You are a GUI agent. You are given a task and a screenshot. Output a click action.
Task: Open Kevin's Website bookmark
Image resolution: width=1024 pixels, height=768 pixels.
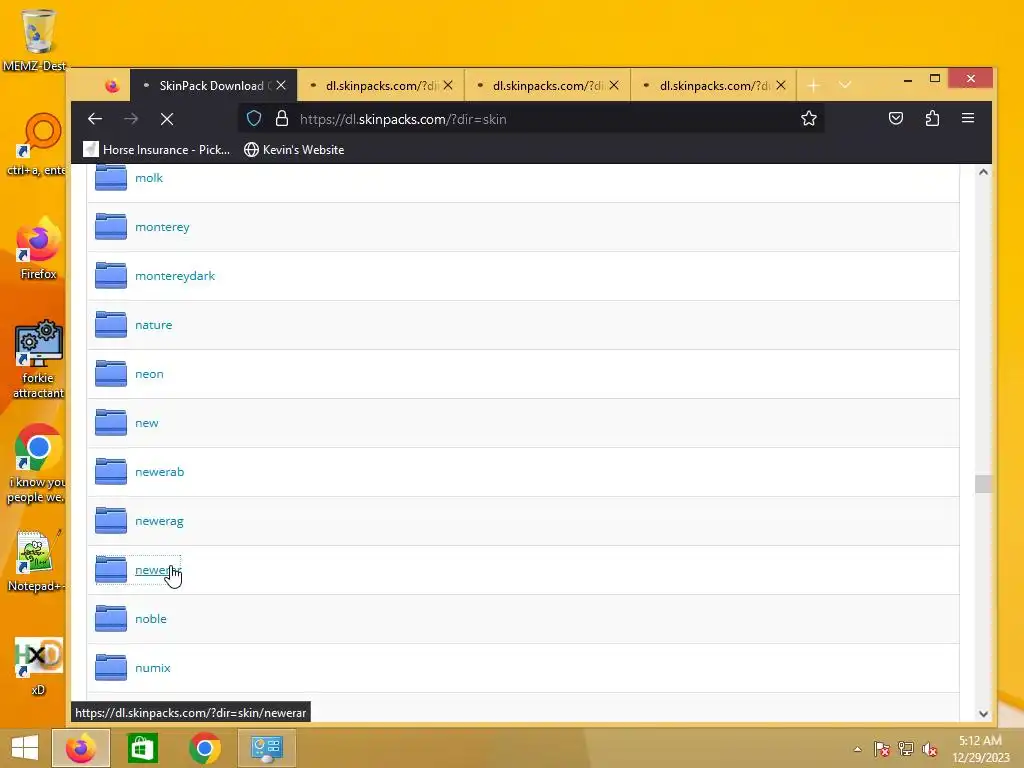pyautogui.click(x=294, y=150)
